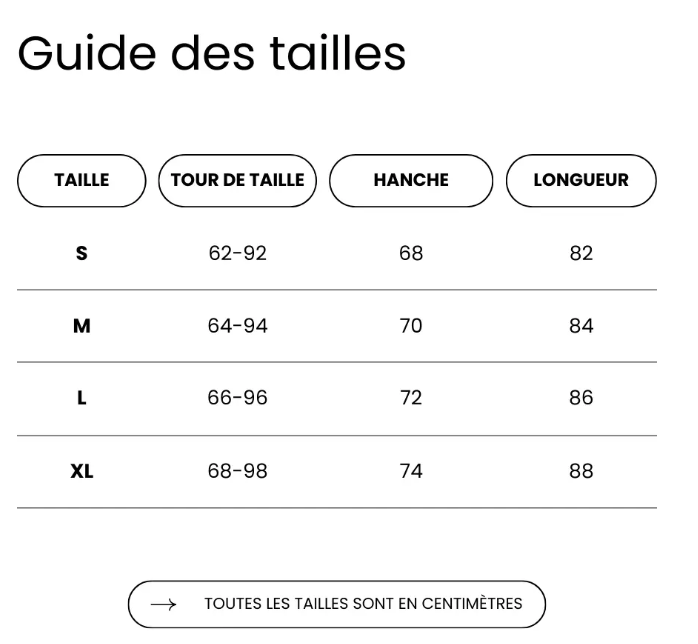Click length value 84 for size M

(x=581, y=326)
